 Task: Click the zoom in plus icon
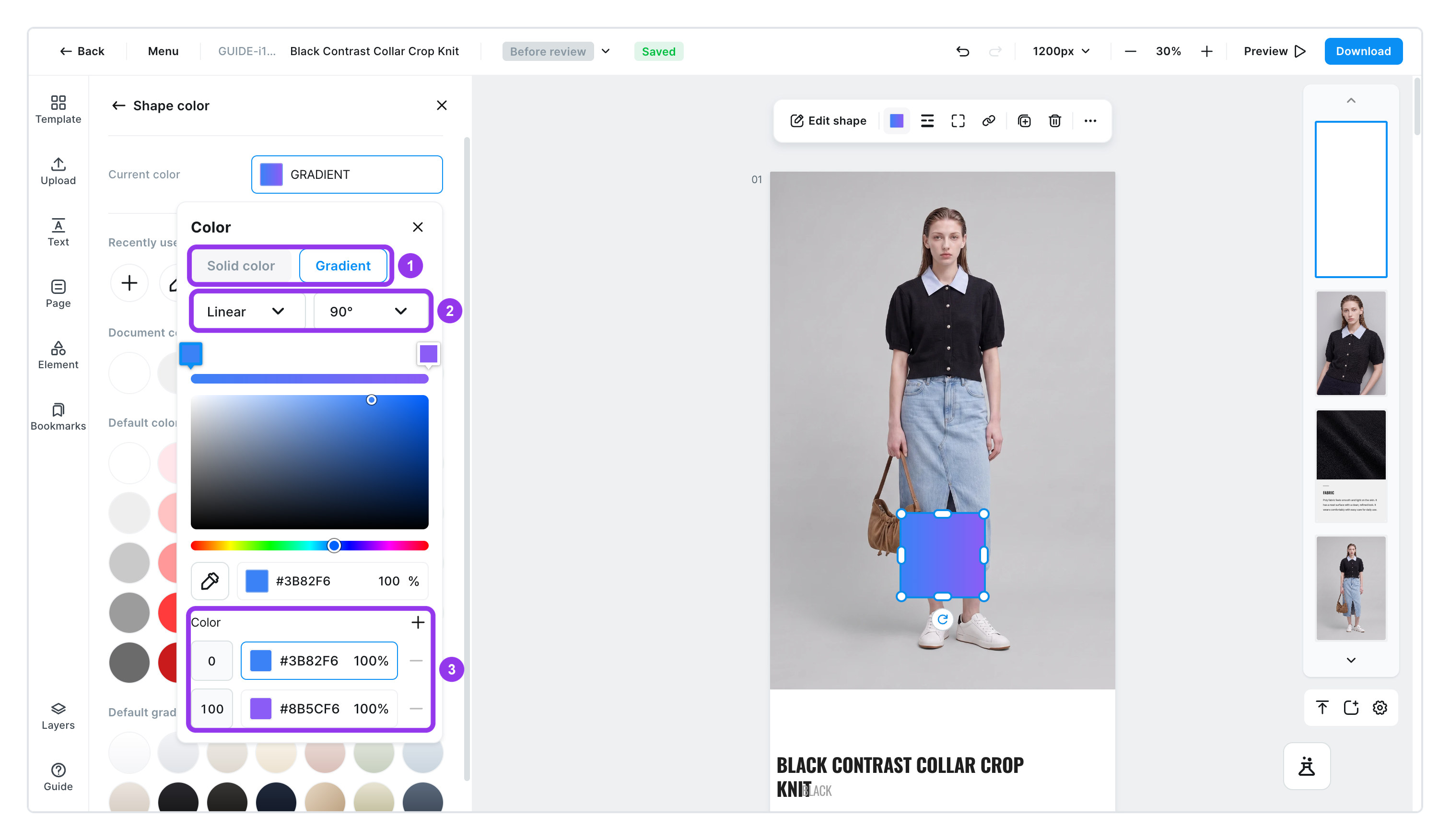[1206, 51]
